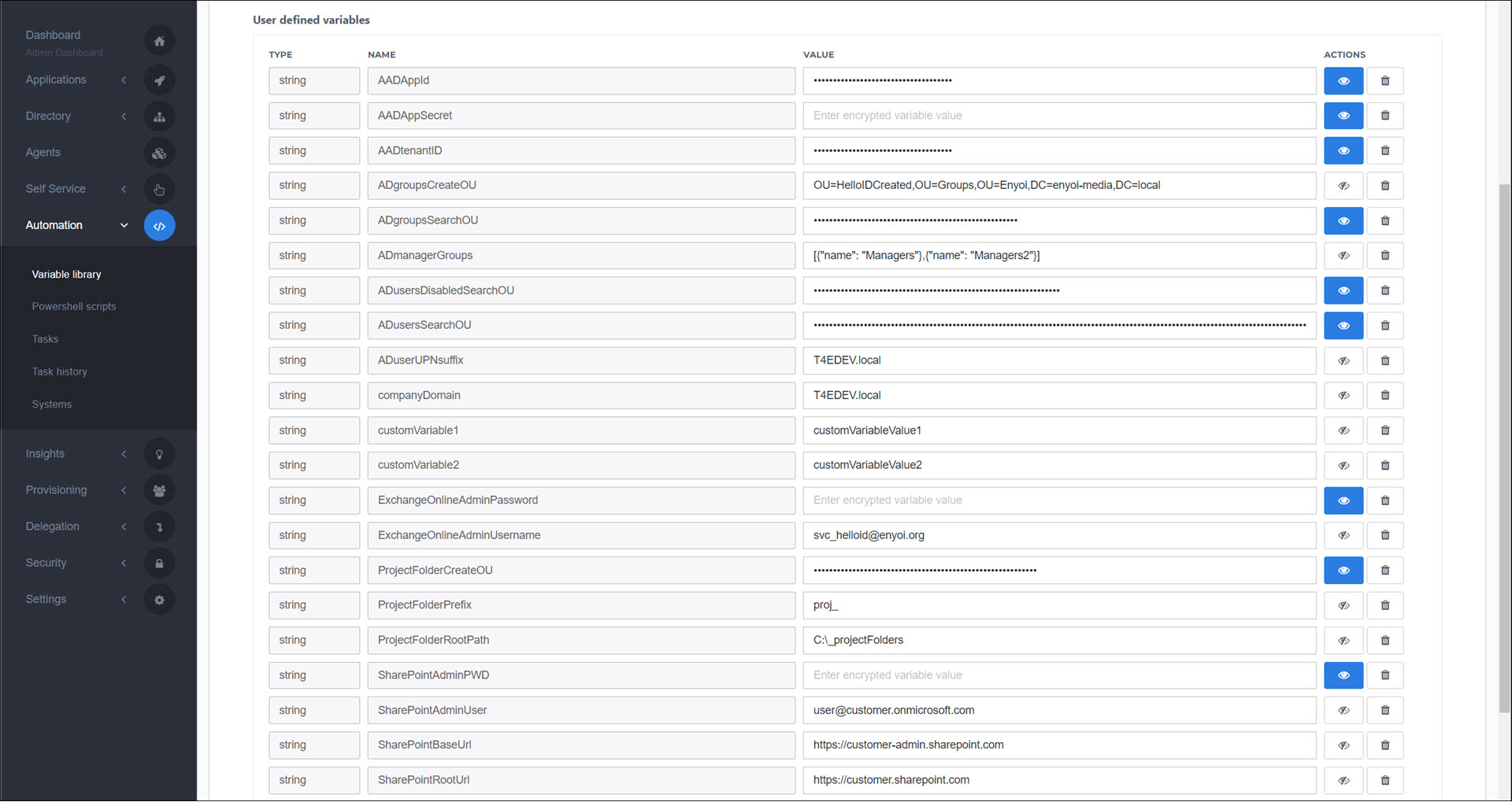Delete the customVariable1 variable

click(x=1385, y=431)
